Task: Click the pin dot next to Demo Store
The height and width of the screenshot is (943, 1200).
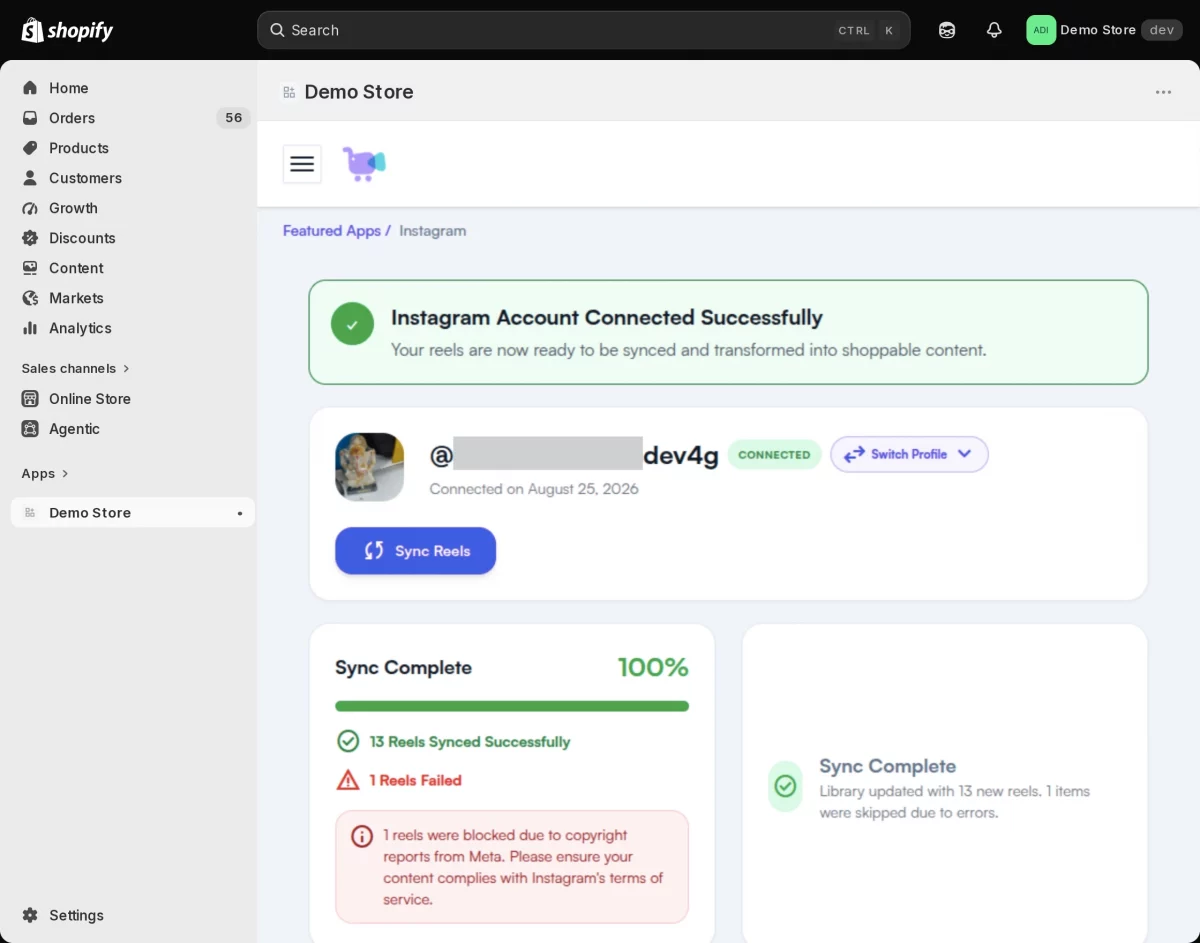Action: click(239, 513)
